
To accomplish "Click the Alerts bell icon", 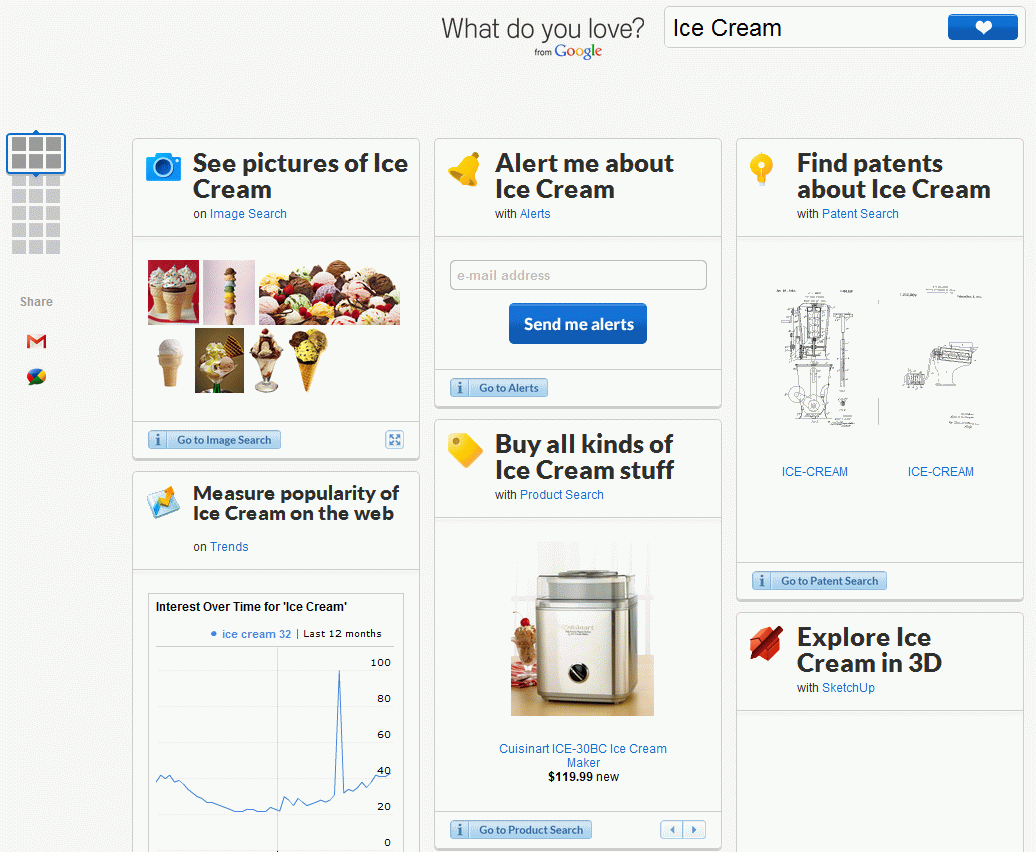I will click(x=465, y=169).
